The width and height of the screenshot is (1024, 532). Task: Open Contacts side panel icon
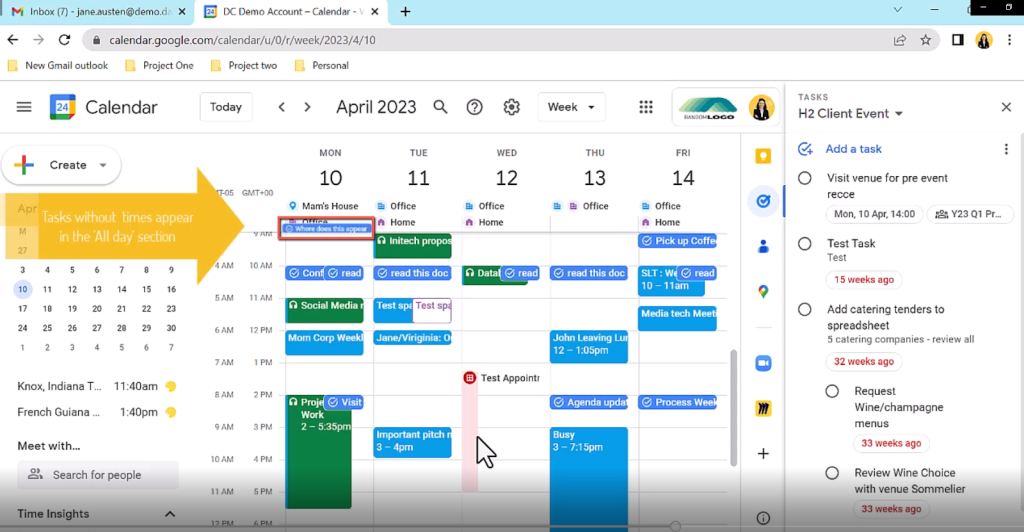pos(763,246)
